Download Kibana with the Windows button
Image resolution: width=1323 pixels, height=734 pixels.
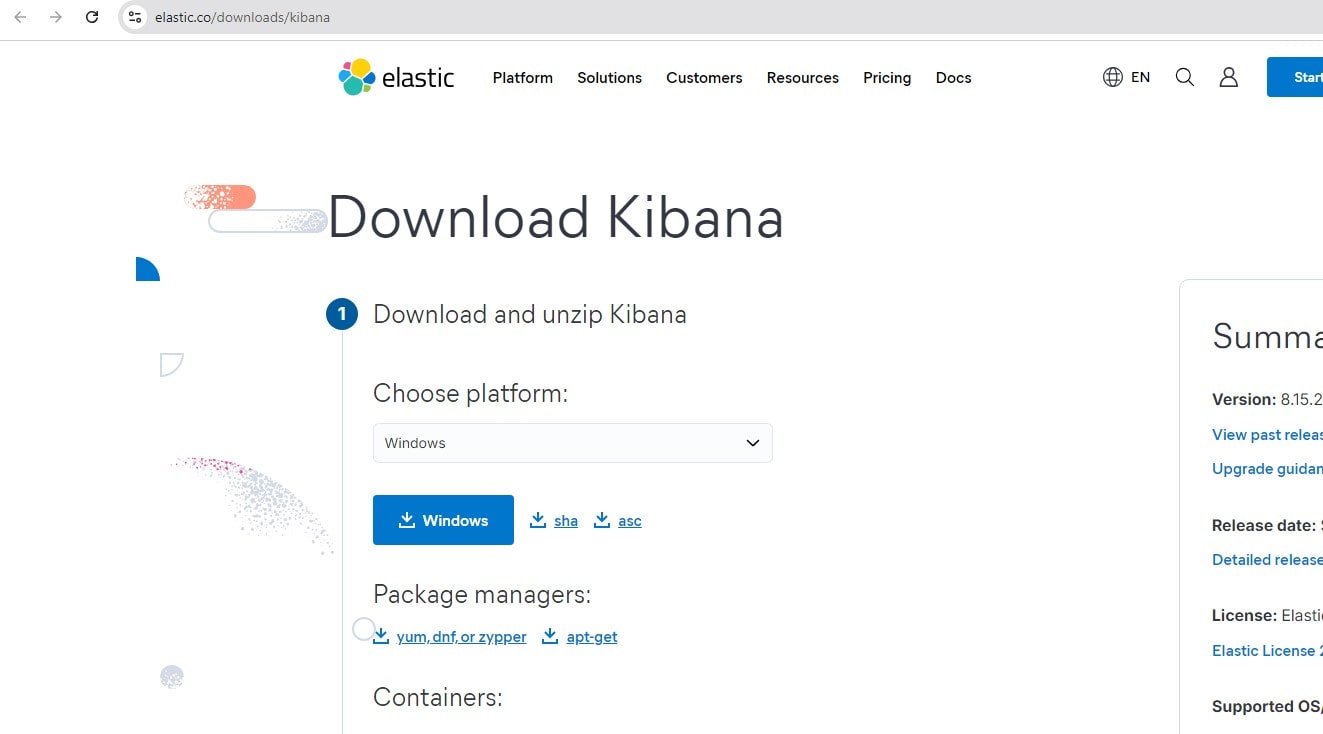coord(443,520)
